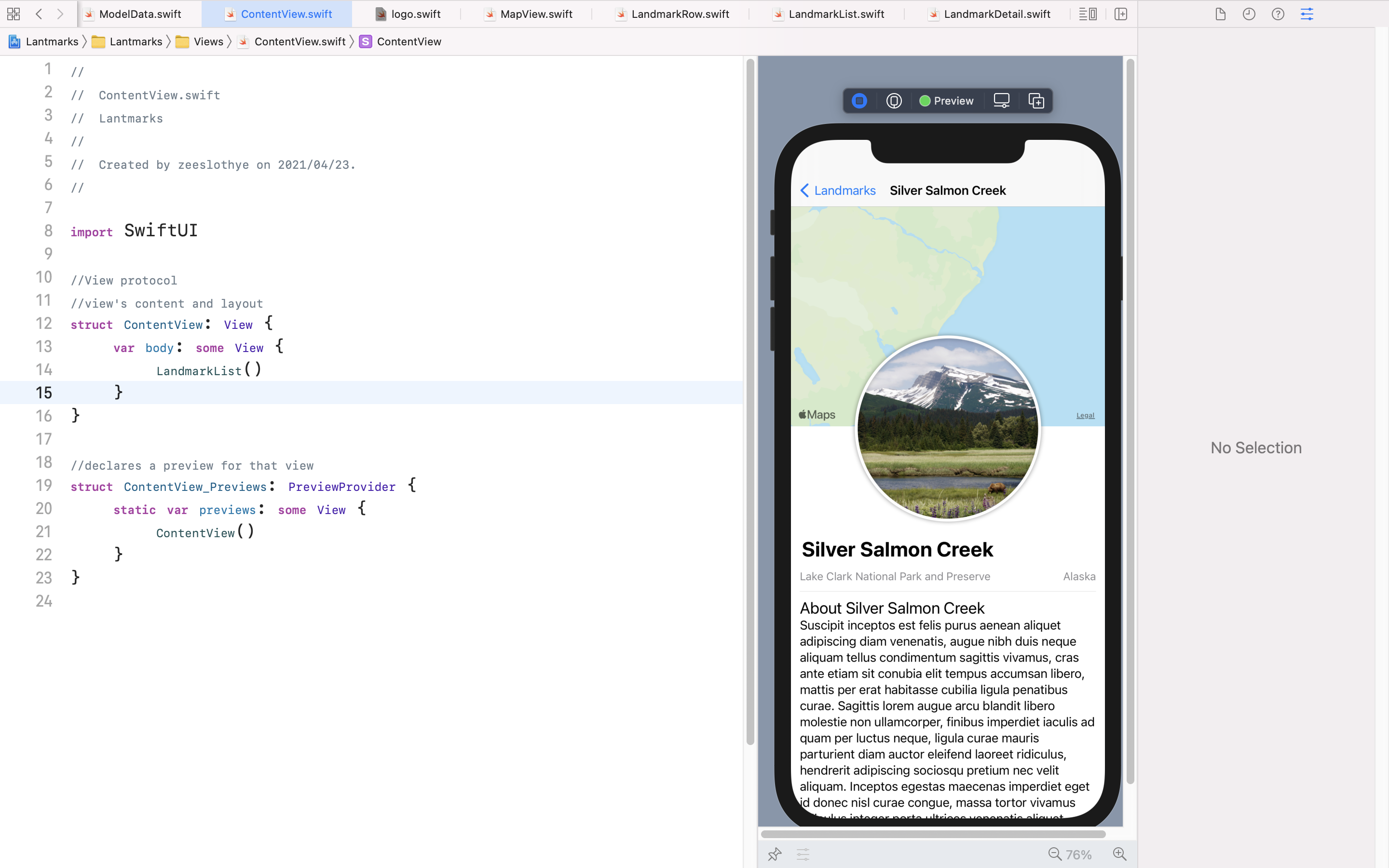The image size is (1389, 868).
Task: Tap the Landmarks back button
Action: click(x=838, y=190)
